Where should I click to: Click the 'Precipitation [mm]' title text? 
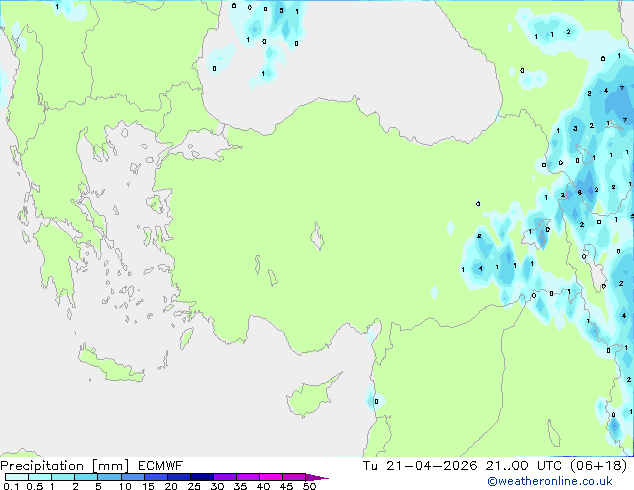[x=64, y=466]
